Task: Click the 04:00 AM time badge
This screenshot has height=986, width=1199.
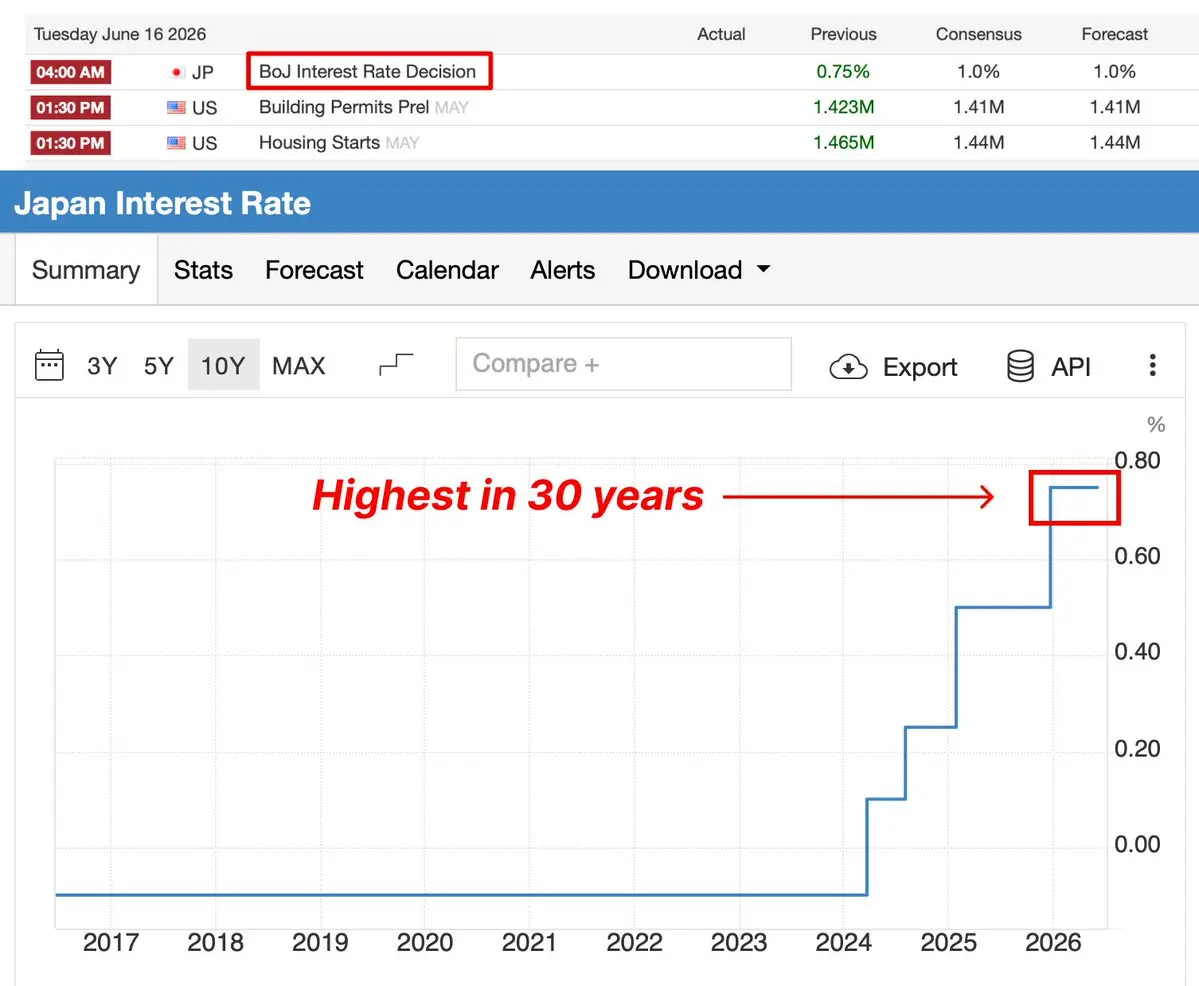Action: [x=70, y=72]
